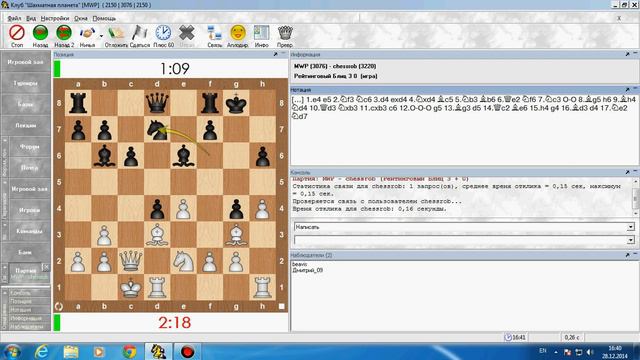
Task: Click the Стоп (Stop) toolbar icon
Action: pos(17,33)
